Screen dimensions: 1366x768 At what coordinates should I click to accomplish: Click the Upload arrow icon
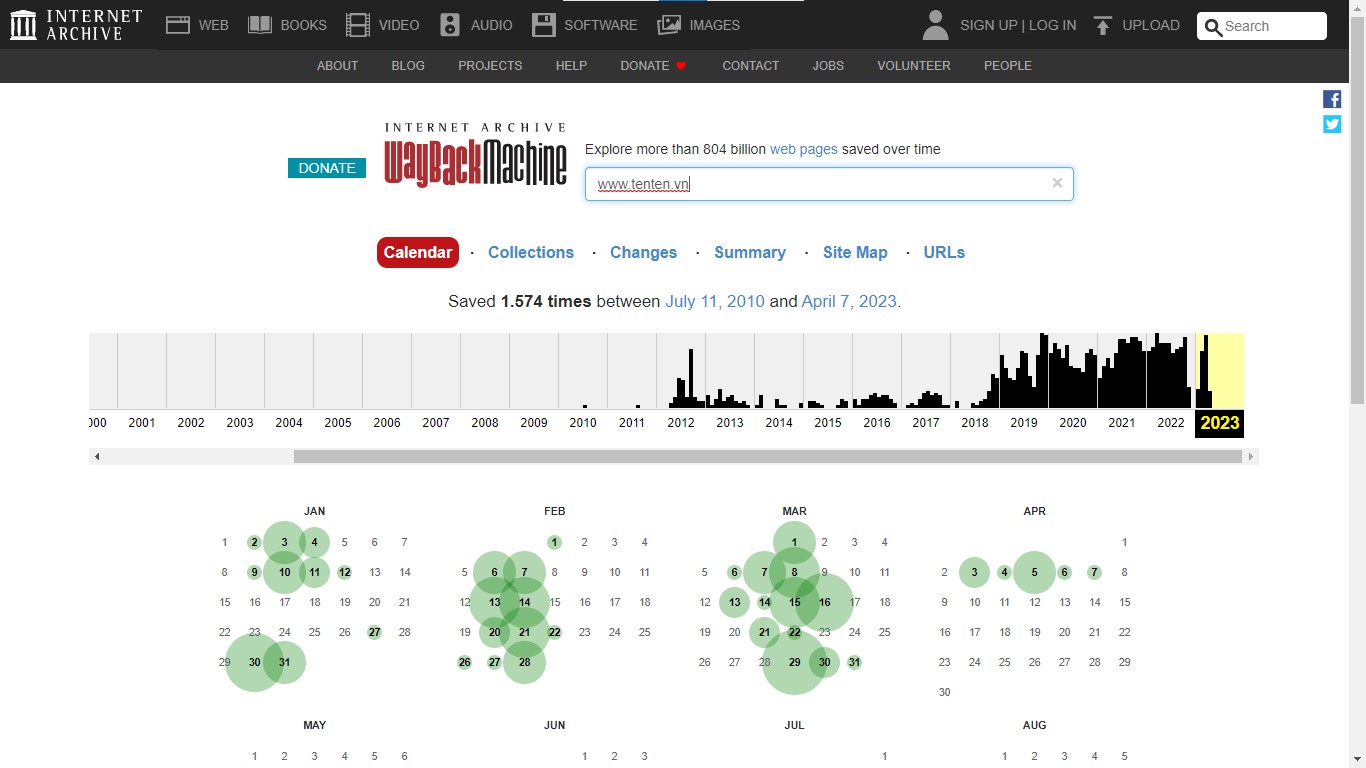pos(1103,25)
